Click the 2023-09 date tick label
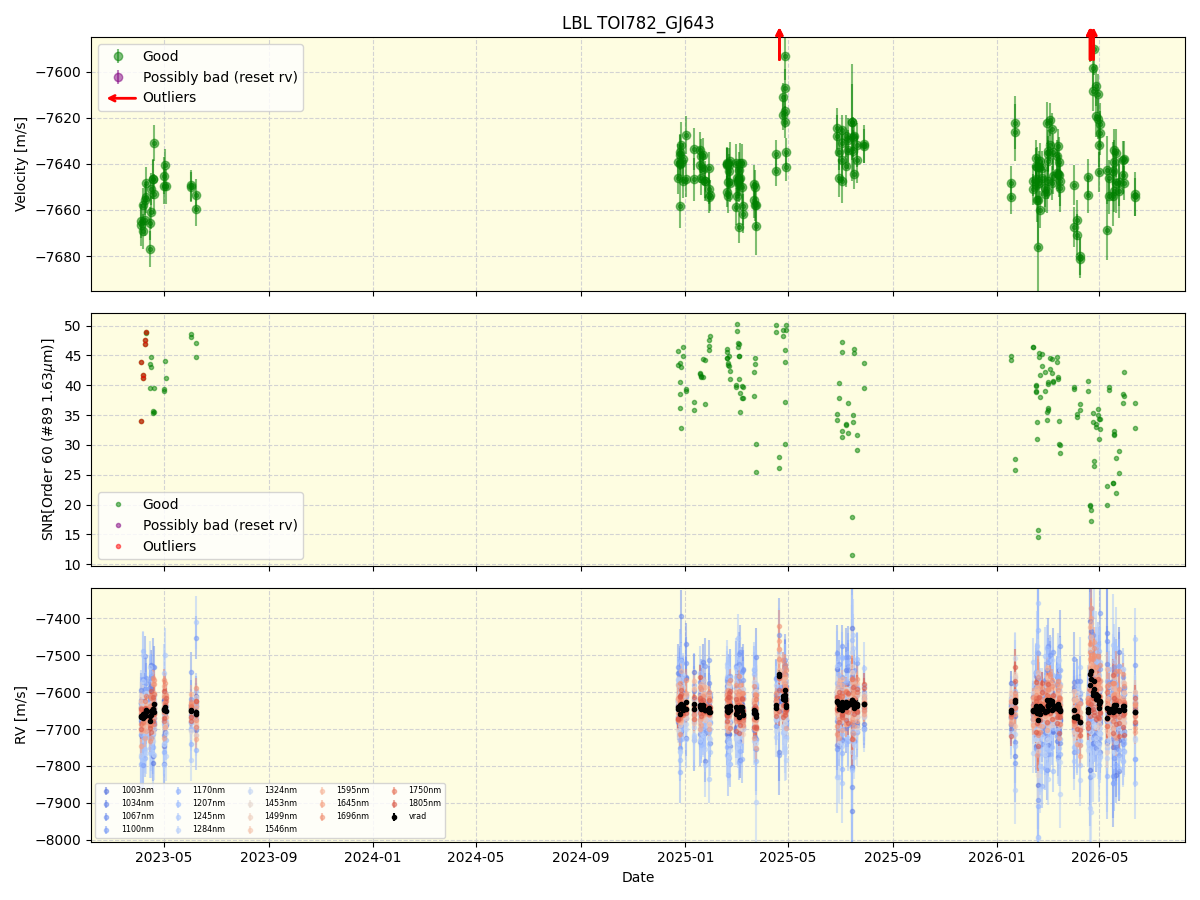 coord(269,857)
